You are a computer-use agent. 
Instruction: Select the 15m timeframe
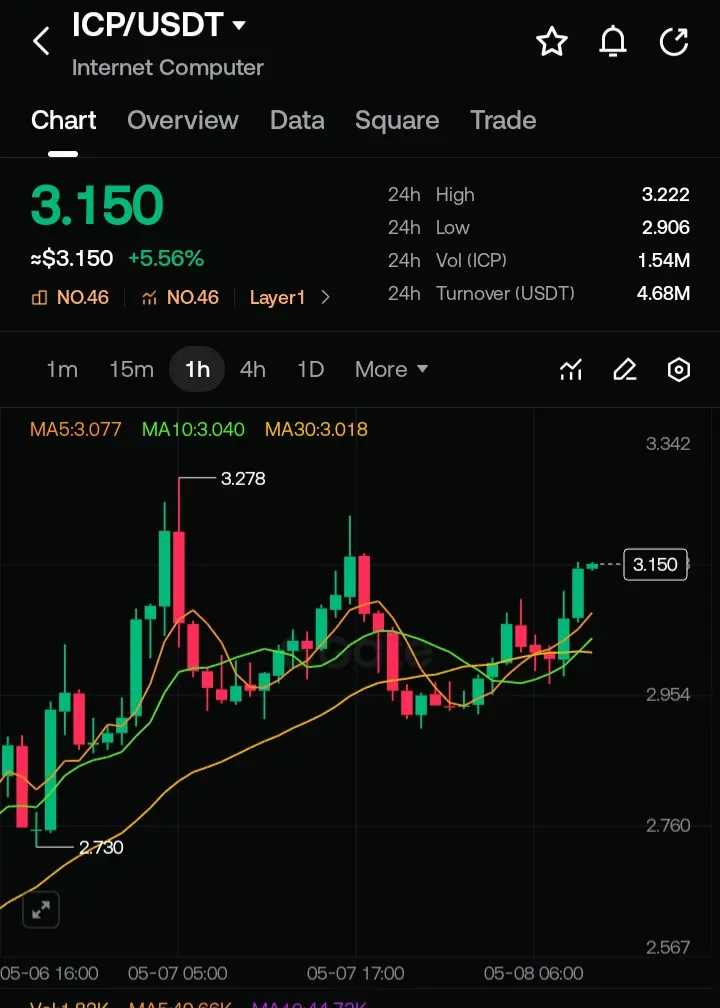point(131,370)
